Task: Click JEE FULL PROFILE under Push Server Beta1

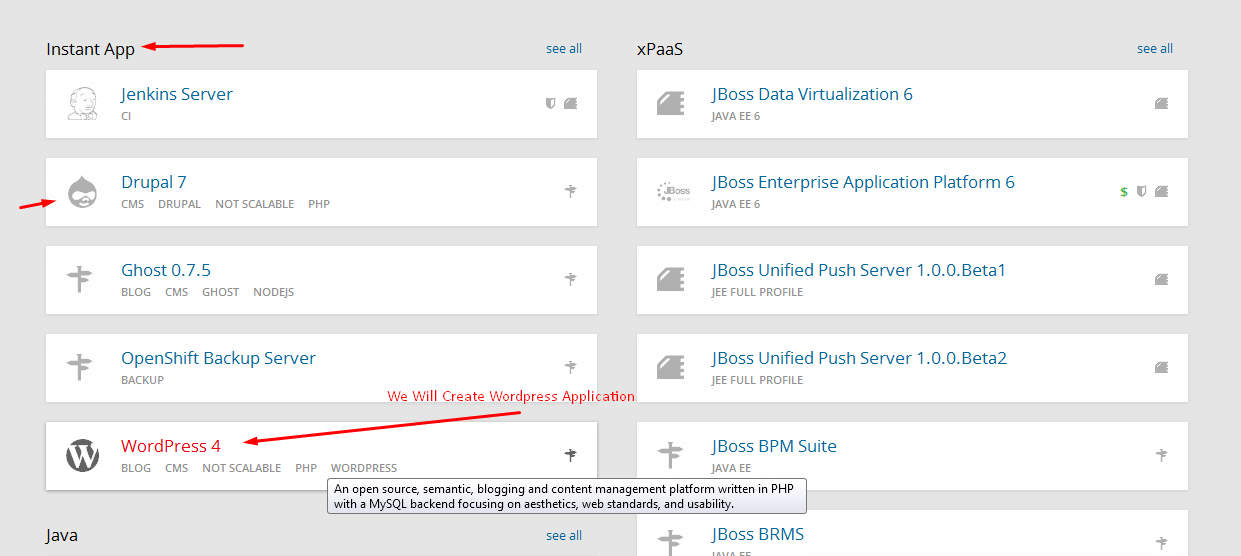Action: (757, 292)
